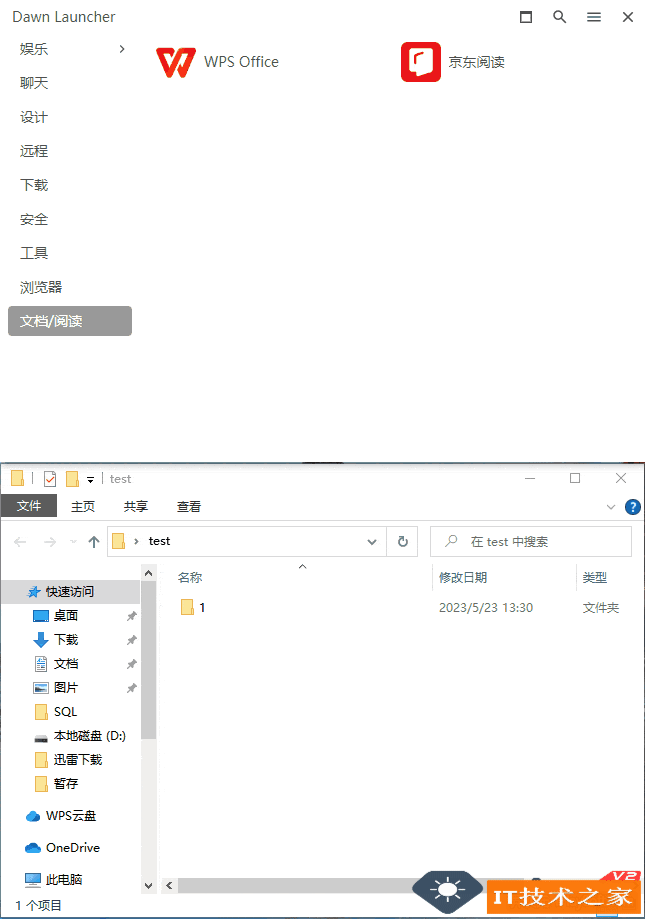Screen dimensions: 645x919
Task: Open Explorer help question mark
Action: [633, 507]
